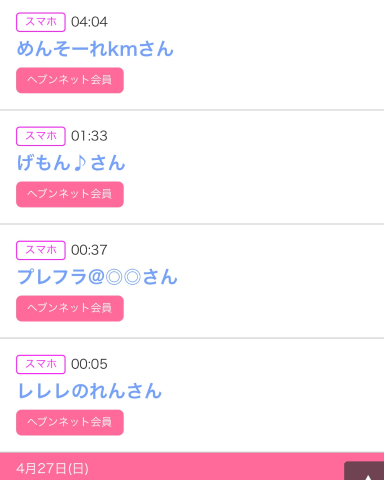Open めんそーれkmさん profile link
The image size is (384, 480).
[x=95, y=49]
